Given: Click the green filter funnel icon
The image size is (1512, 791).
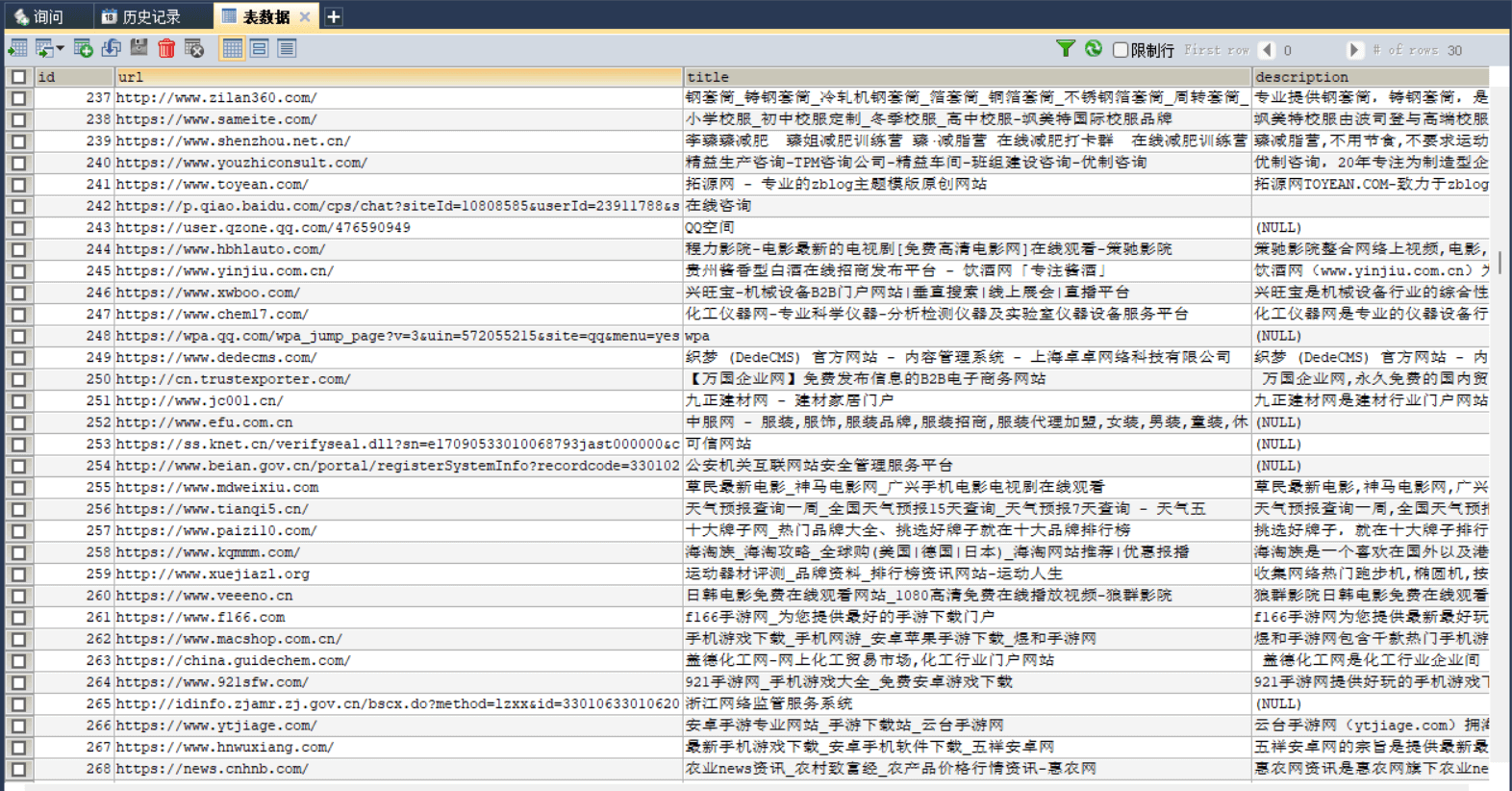Looking at the screenshot, I should pos(1065,49).
